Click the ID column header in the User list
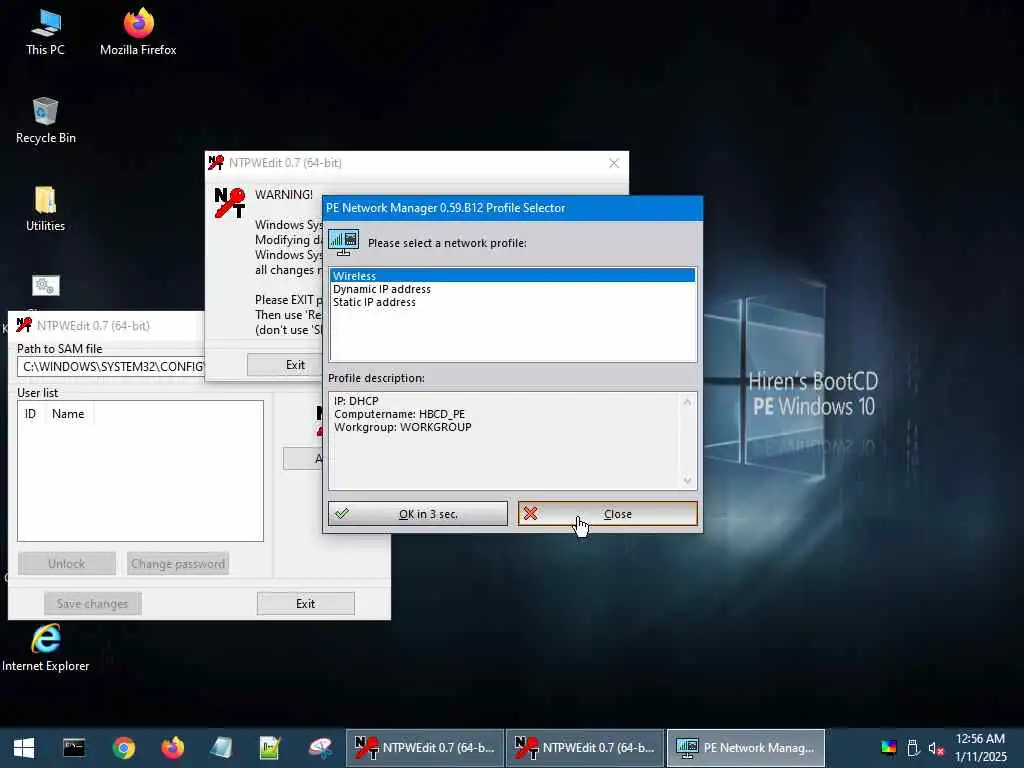This screenshot has width=1024, height=768. click(x=31, y=413)
